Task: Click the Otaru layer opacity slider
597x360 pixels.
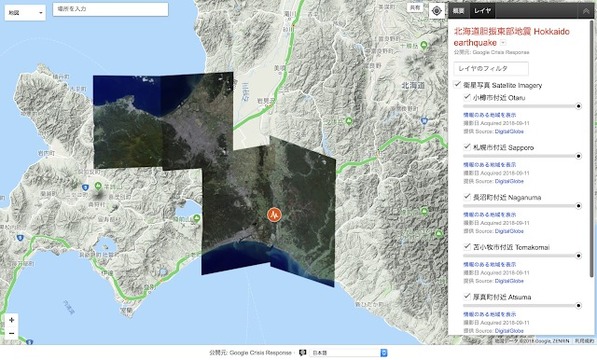Action: (522, 106)
